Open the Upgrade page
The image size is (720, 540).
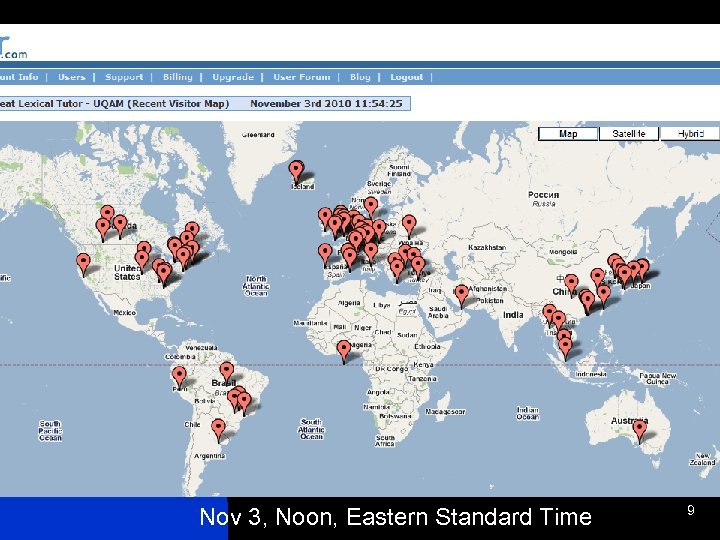(233, 77)
